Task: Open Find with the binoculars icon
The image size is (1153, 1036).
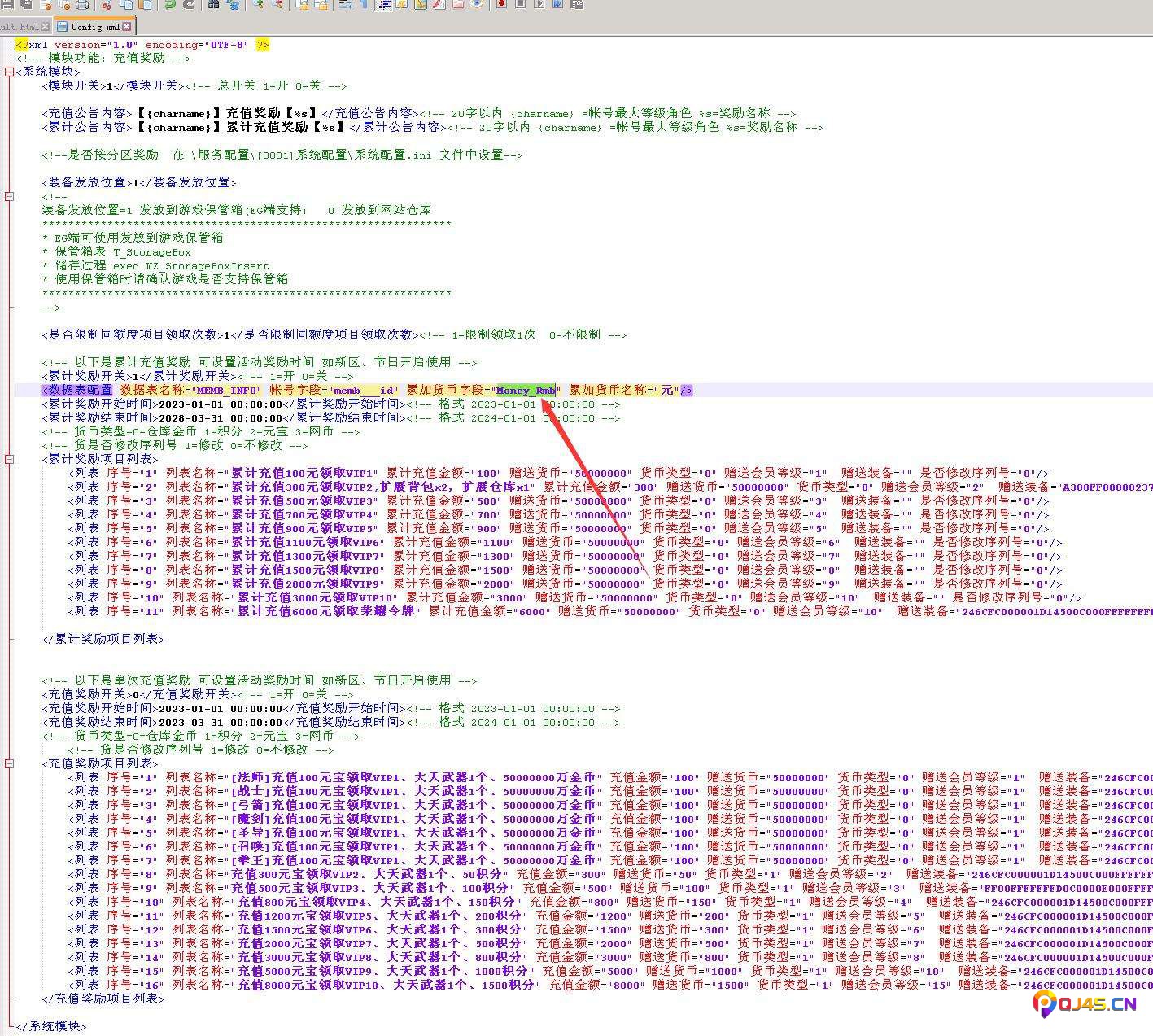Action: coord(213,4)
